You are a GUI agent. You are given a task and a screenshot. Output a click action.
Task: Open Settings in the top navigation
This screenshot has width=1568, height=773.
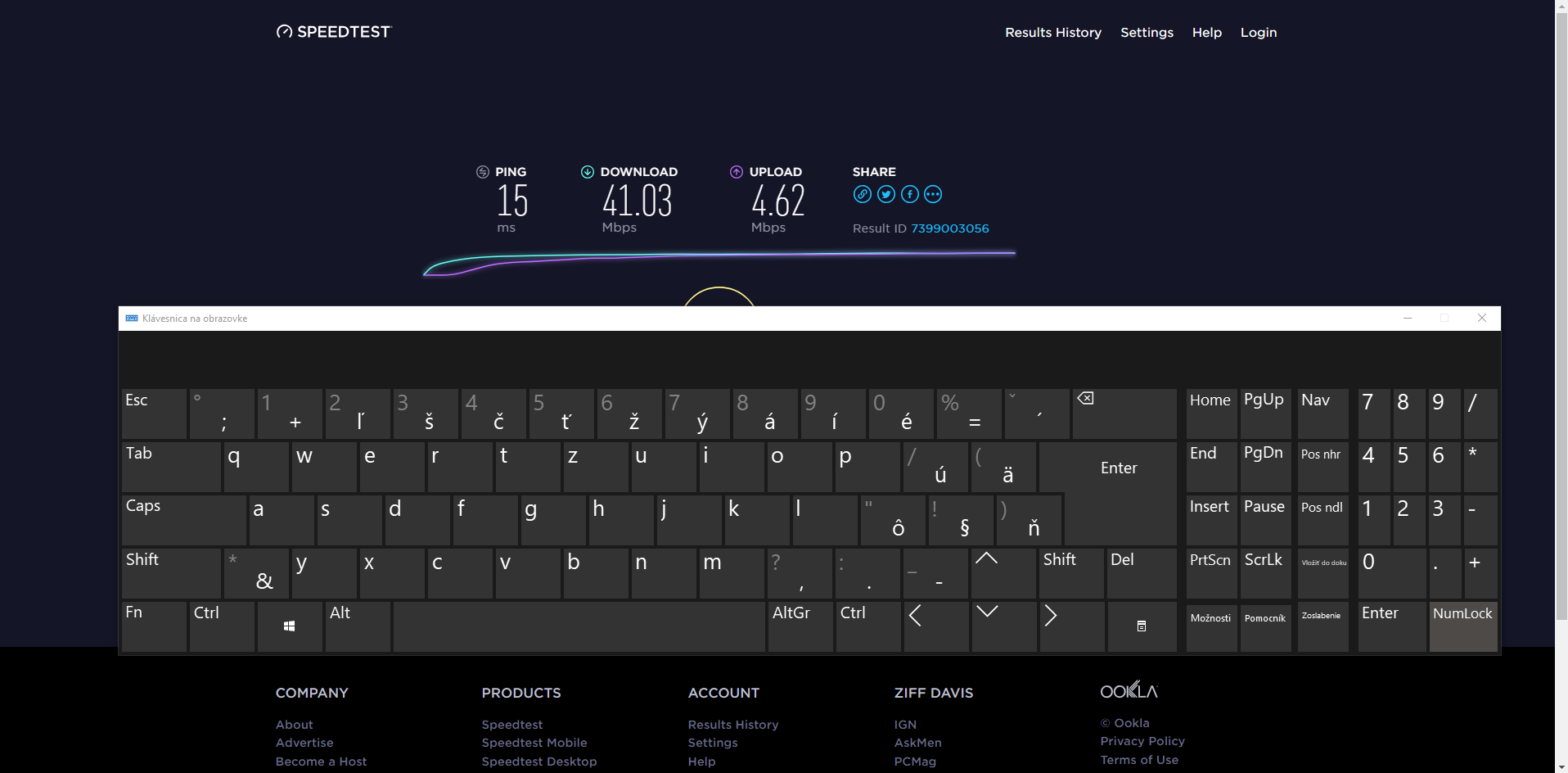1147,33
